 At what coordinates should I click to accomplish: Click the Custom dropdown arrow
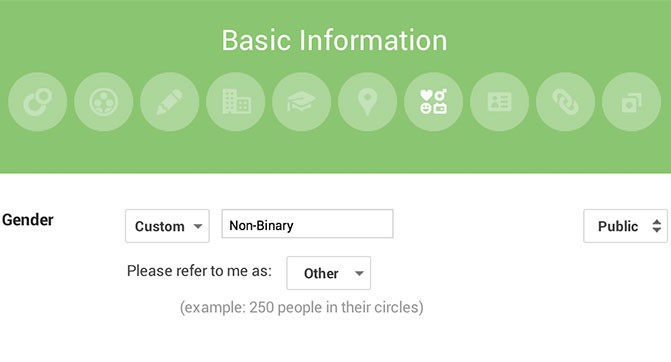pos(198,226)
